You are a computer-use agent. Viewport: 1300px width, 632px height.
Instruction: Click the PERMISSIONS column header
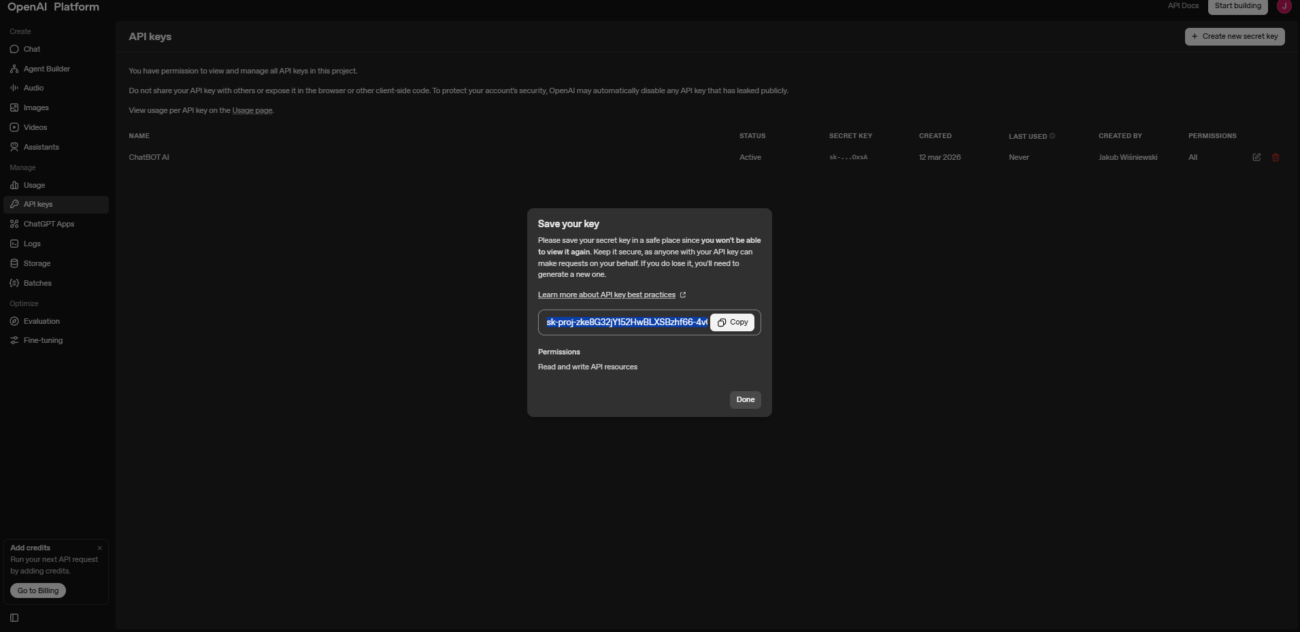tap(1212, 136)
